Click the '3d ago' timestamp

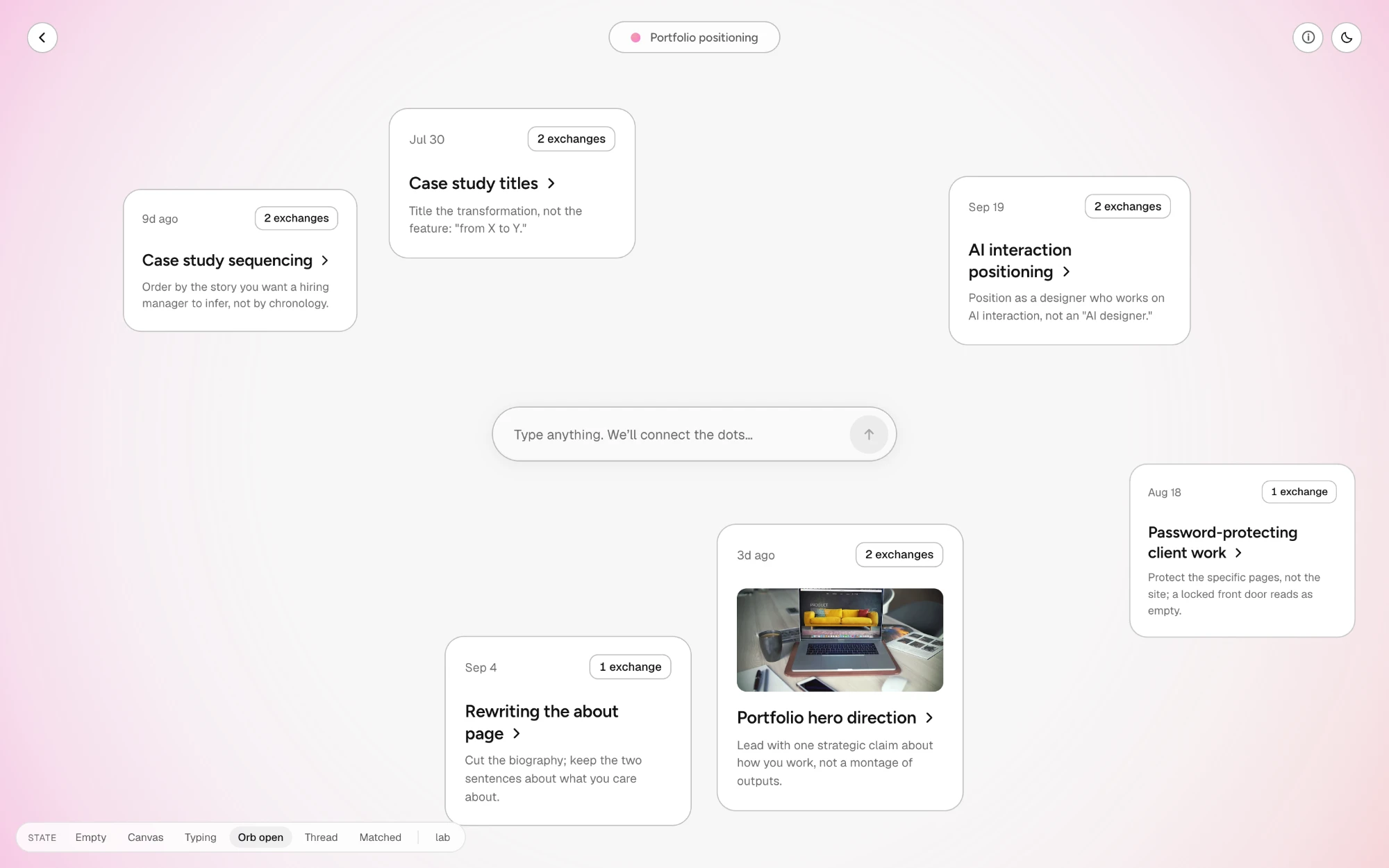pos(756,555)
